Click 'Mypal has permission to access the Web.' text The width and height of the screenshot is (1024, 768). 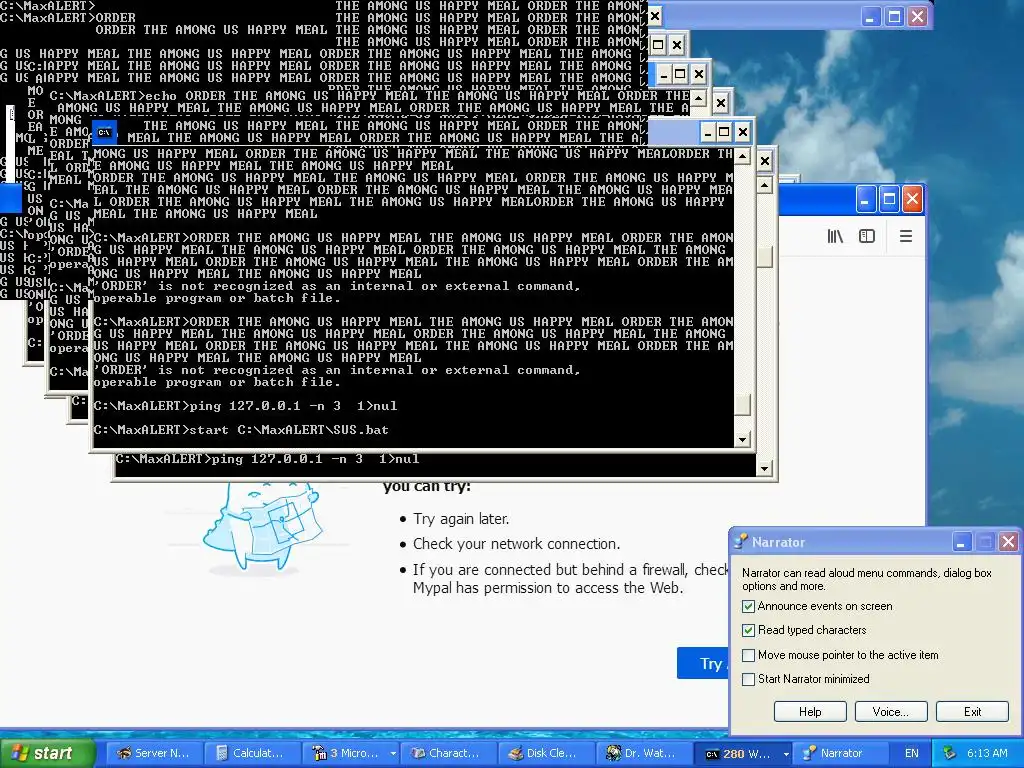pos(548,588)
